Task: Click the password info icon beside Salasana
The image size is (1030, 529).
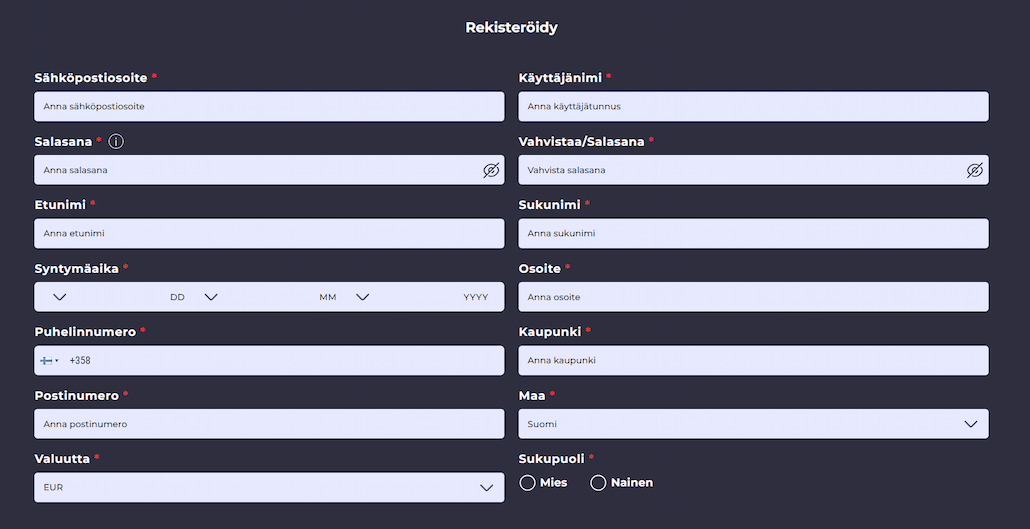Action: coord(116,141)
